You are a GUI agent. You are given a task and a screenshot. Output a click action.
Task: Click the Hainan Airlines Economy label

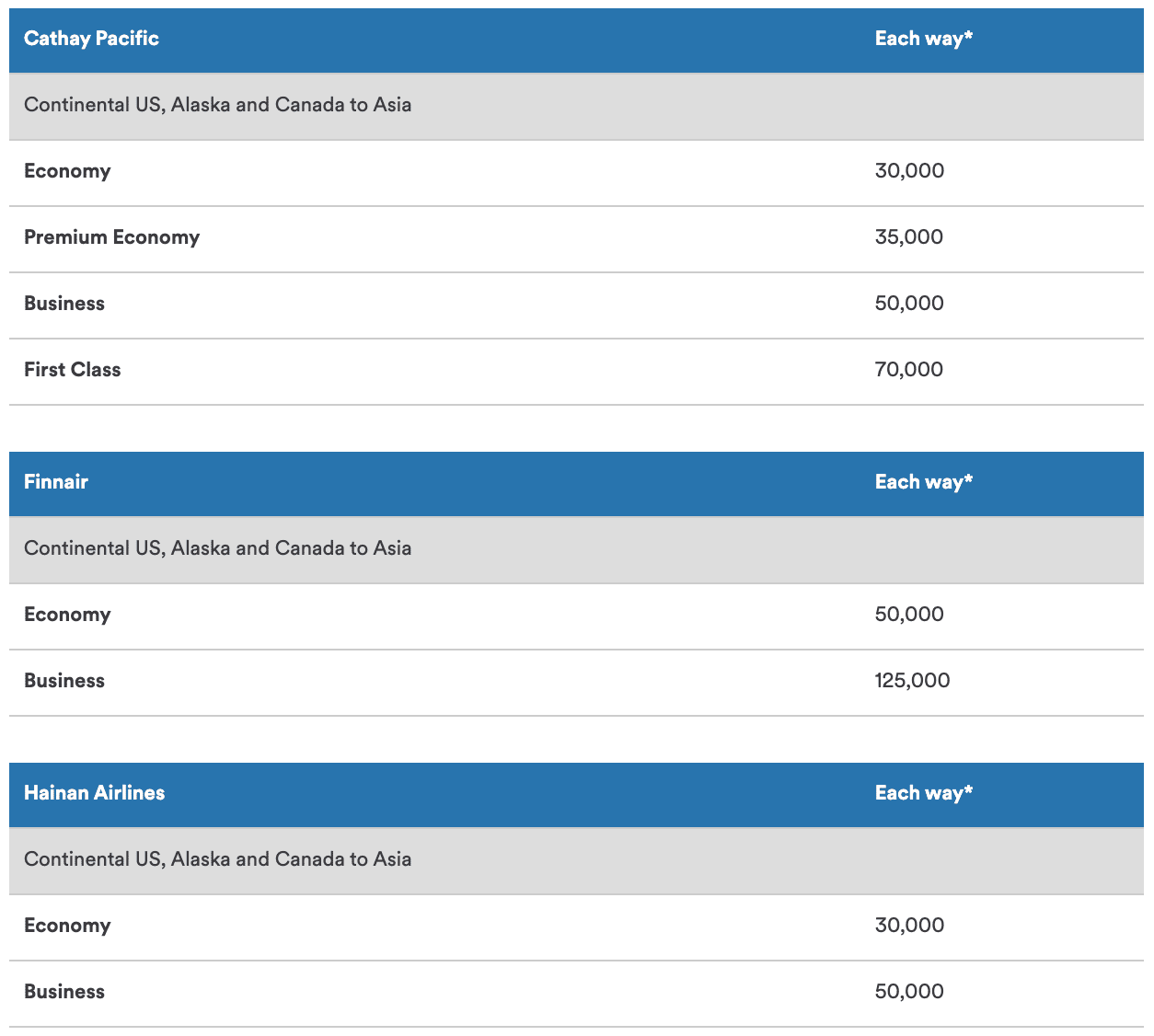[67, 926]
